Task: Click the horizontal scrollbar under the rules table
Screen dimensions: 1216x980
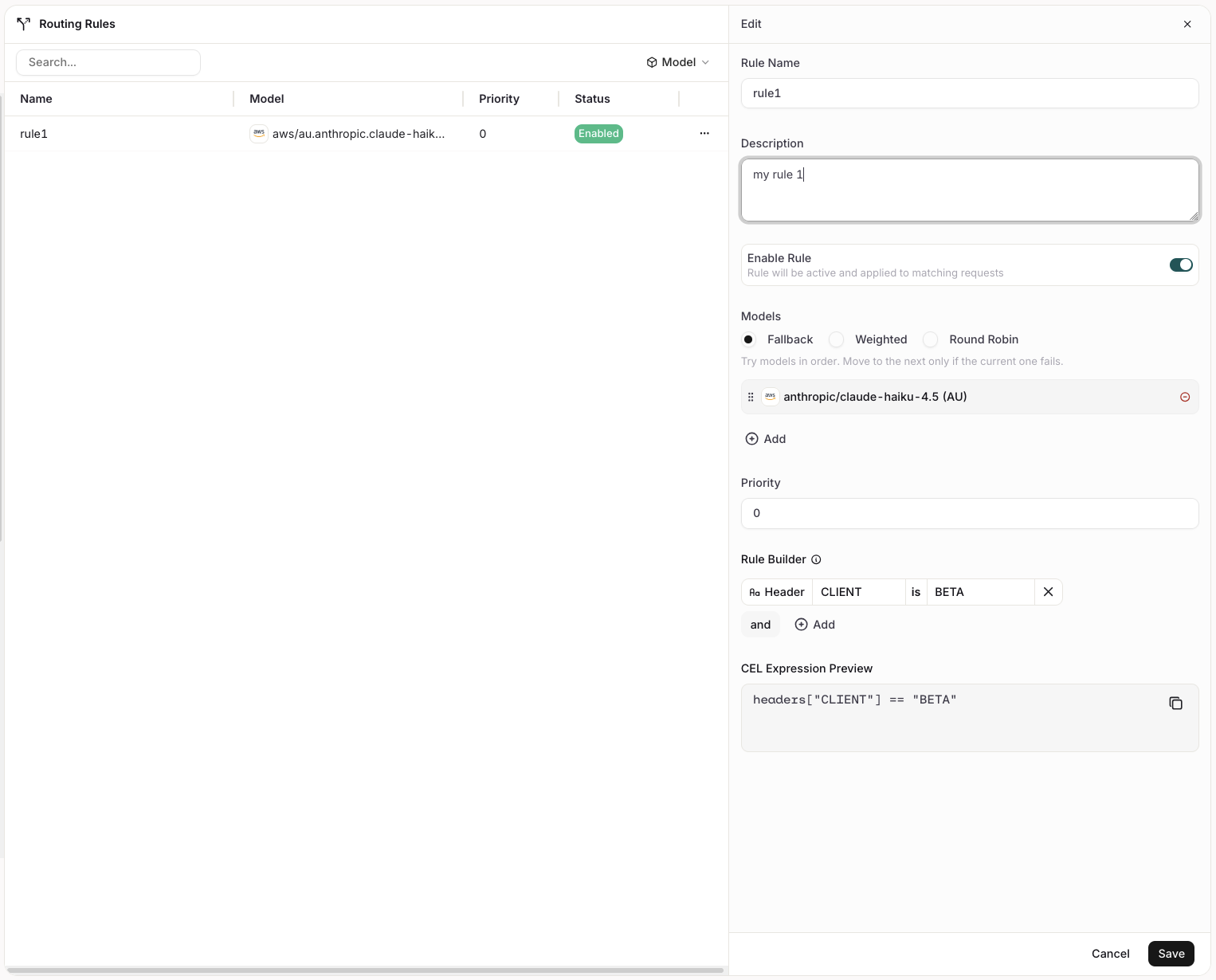Action: tap(365, 970)
